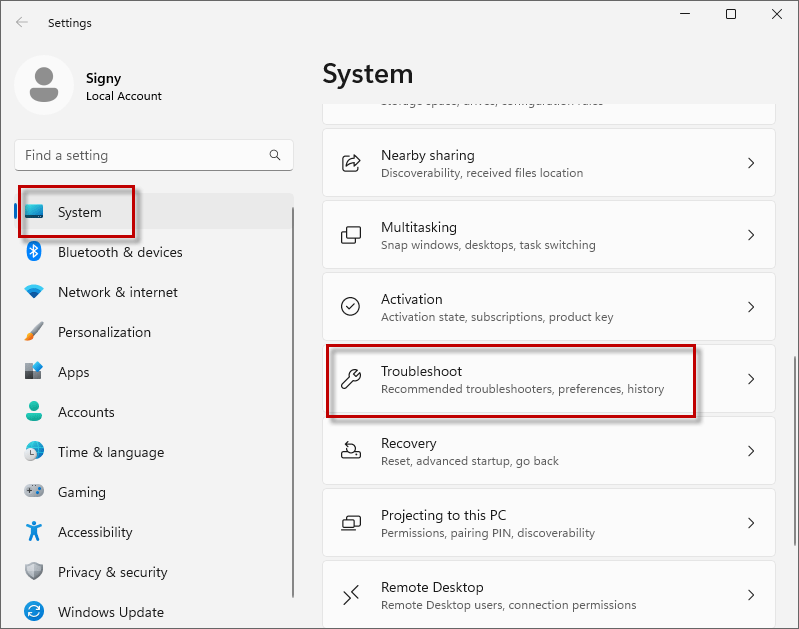The width and height of the screenshot is (799, 629).
Task: Go to Bluetooth & devices
Action: coord(153,252)
